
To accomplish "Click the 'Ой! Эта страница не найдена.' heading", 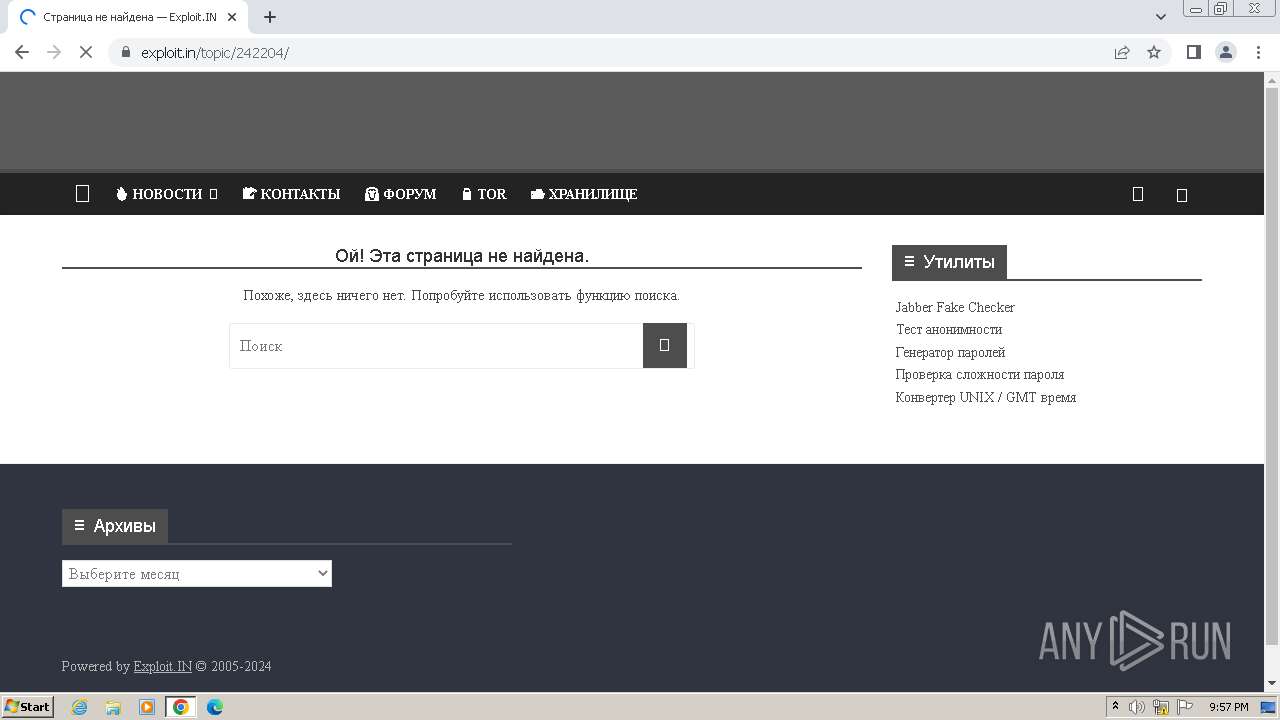I will [x=462, y=256].
